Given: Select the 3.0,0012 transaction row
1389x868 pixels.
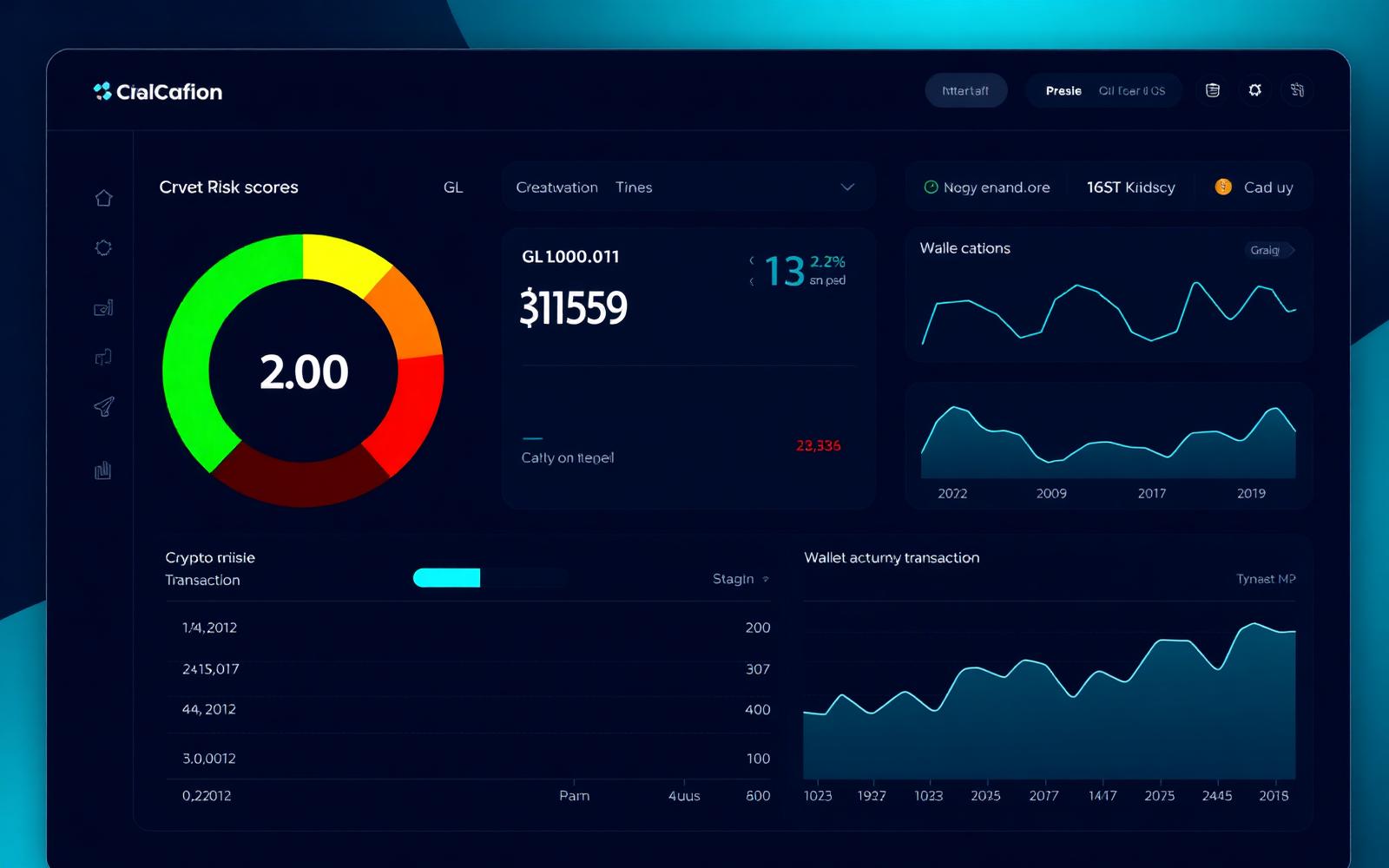Looking at the screenshot, I should pos(469,759).
